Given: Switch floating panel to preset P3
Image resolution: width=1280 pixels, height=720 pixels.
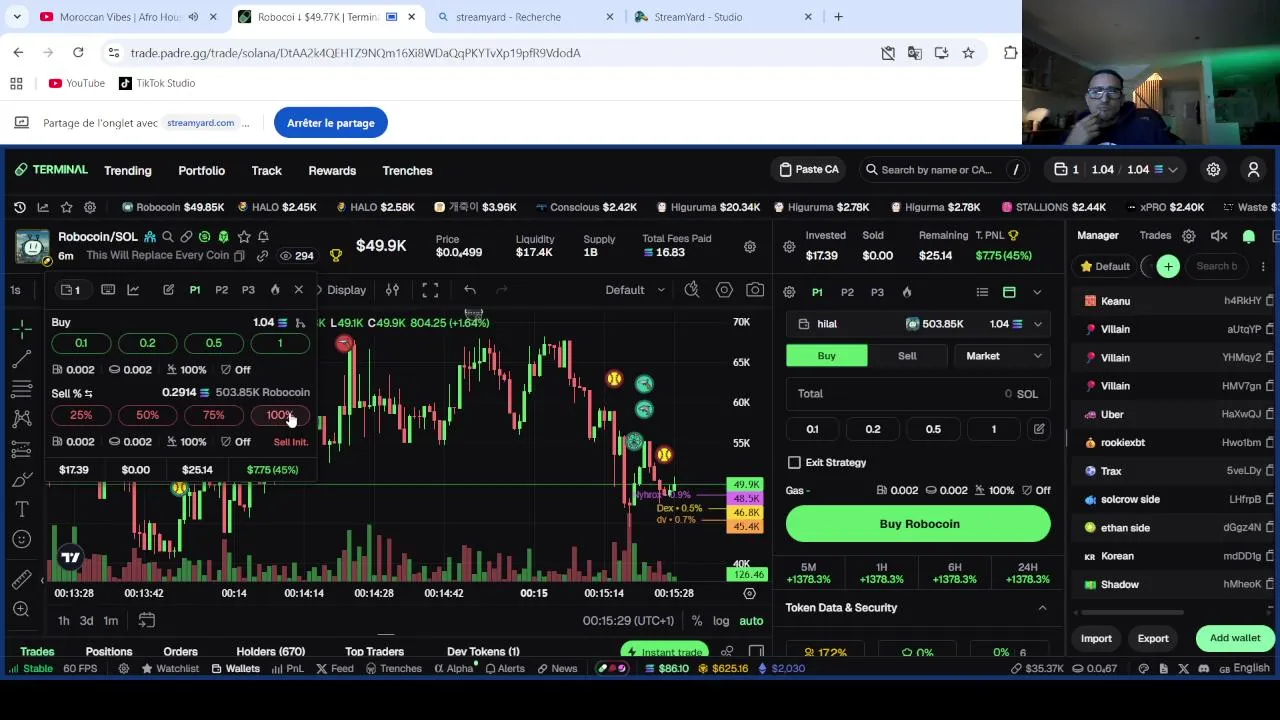Looking at the screenshot, I should (248, 290).
